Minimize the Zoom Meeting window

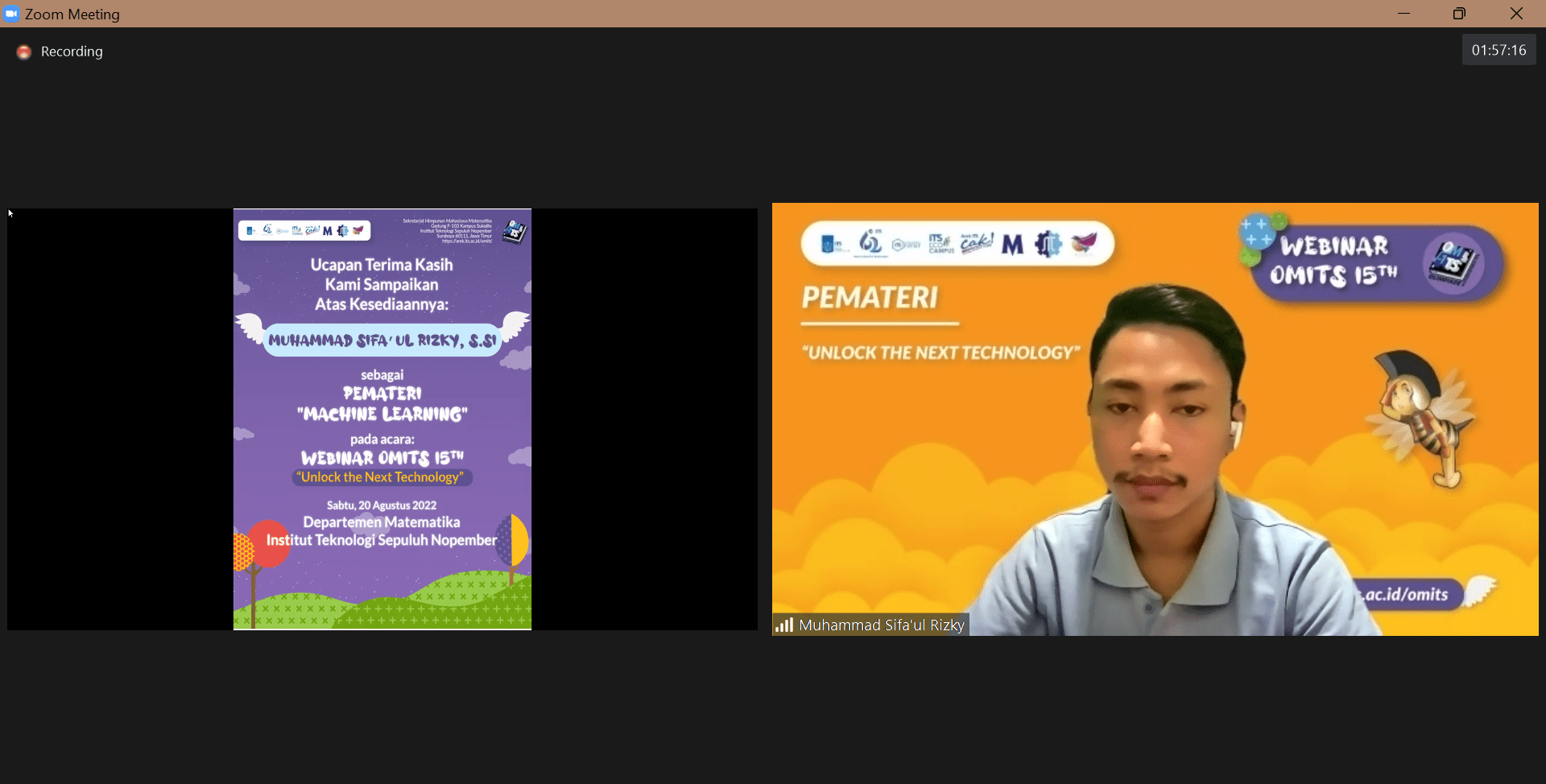(1403, 14)
